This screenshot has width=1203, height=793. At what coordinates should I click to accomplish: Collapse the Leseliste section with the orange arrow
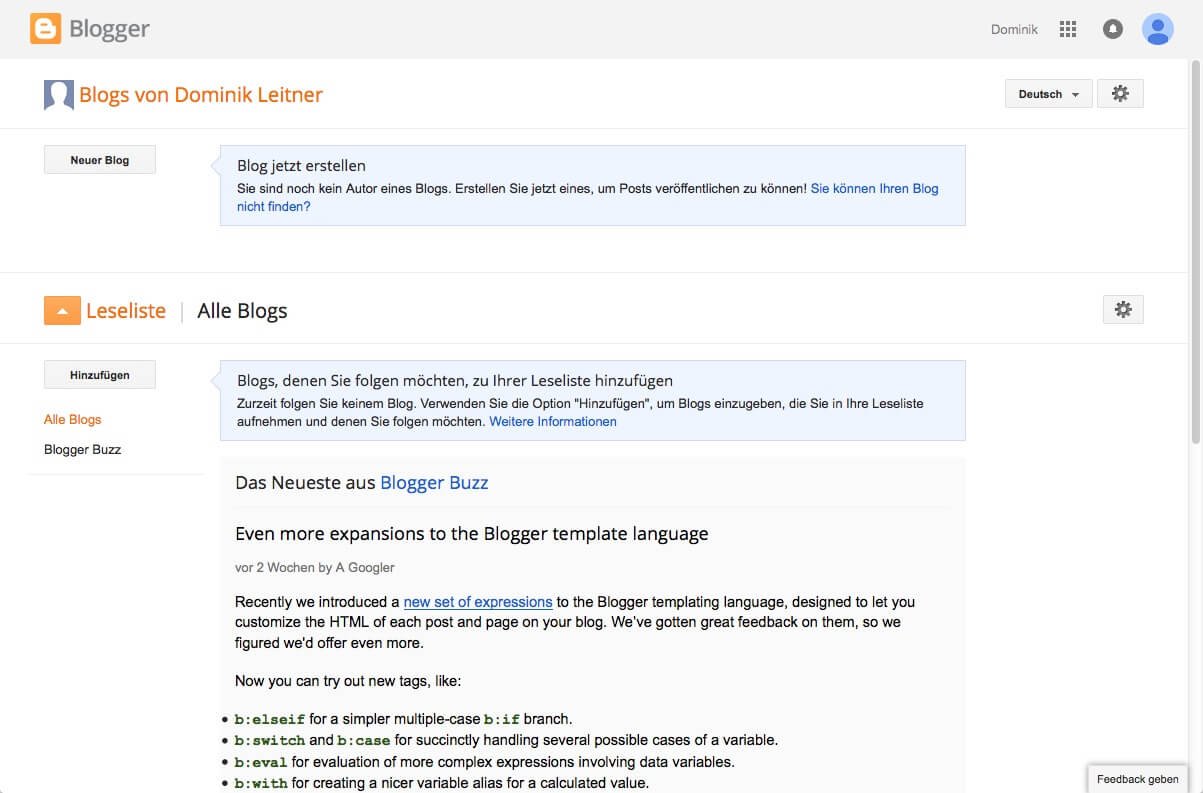[62, 310]
